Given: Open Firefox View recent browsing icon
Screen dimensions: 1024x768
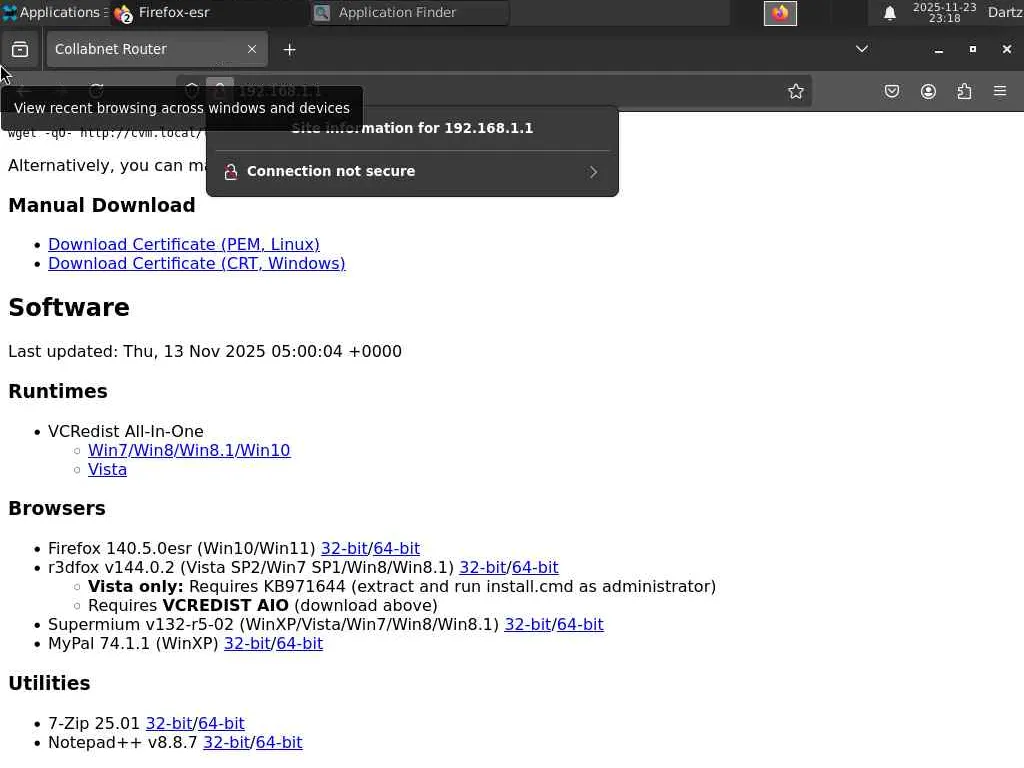Looking at the screenshot, I should click(x=20, y=50).
